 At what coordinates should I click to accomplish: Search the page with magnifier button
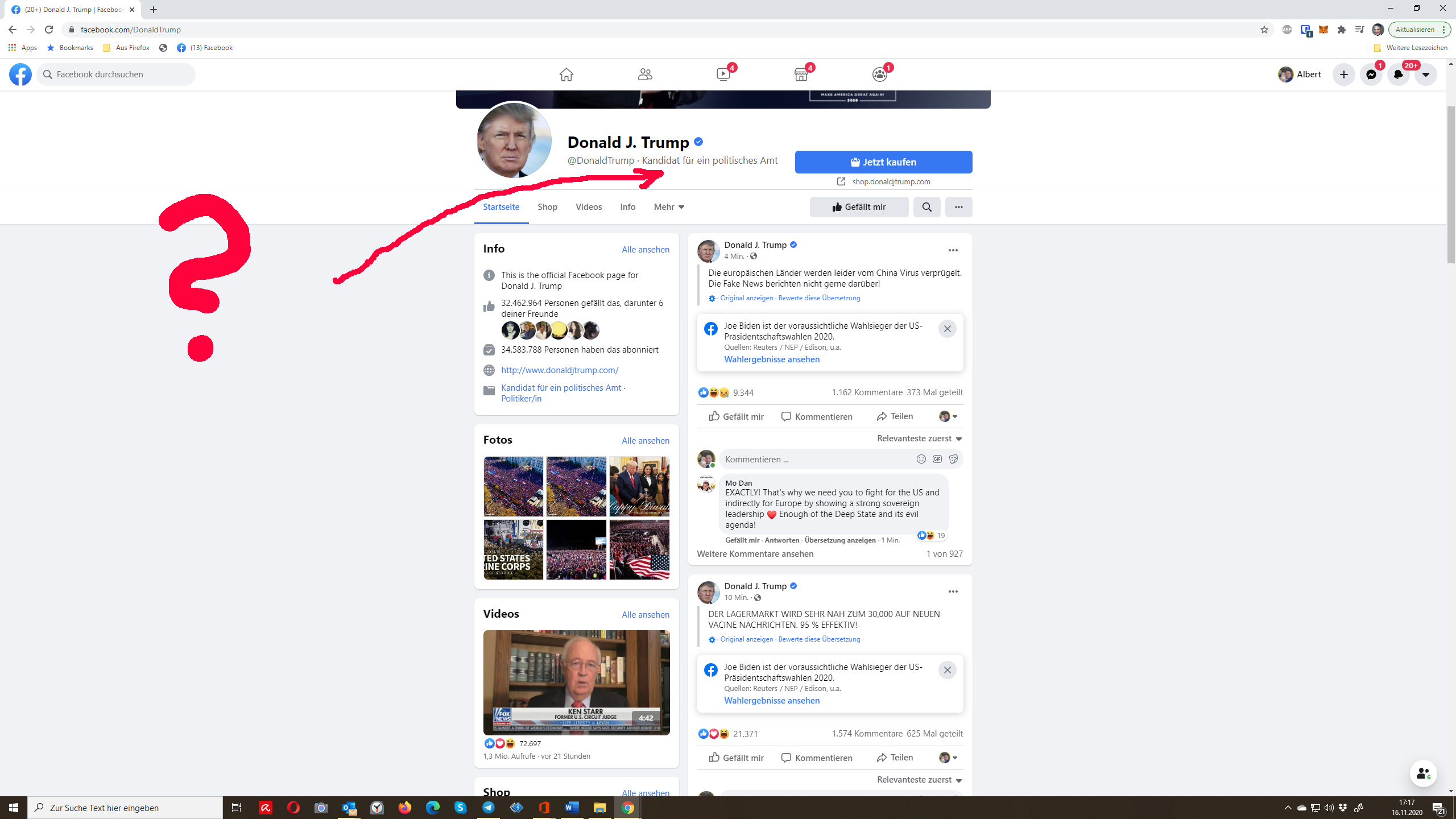pyautogui.click(x=927, y=207)
